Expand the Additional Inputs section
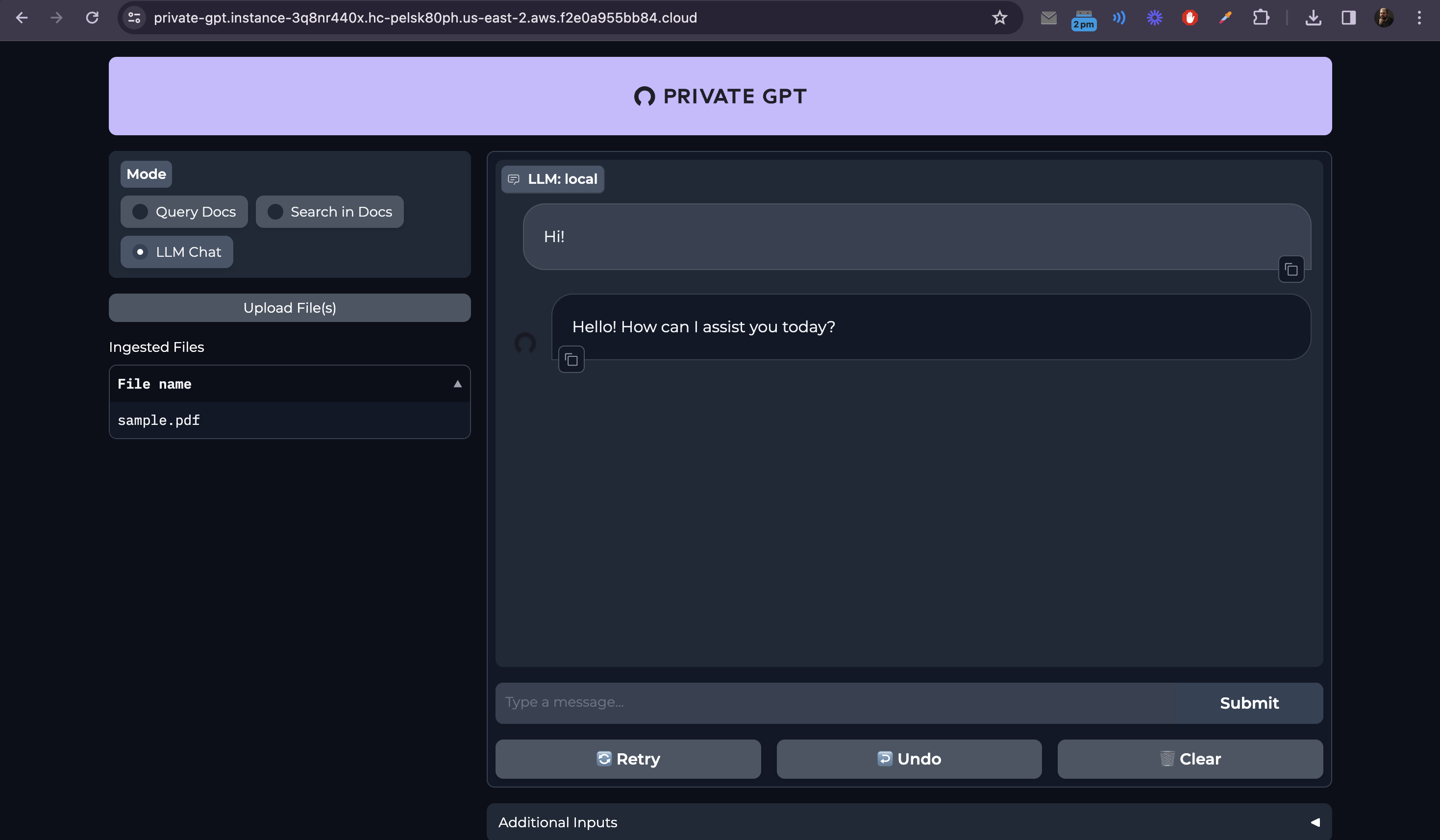The height and width of the screenshot is (840, 1440). click(x=909, y=822)
